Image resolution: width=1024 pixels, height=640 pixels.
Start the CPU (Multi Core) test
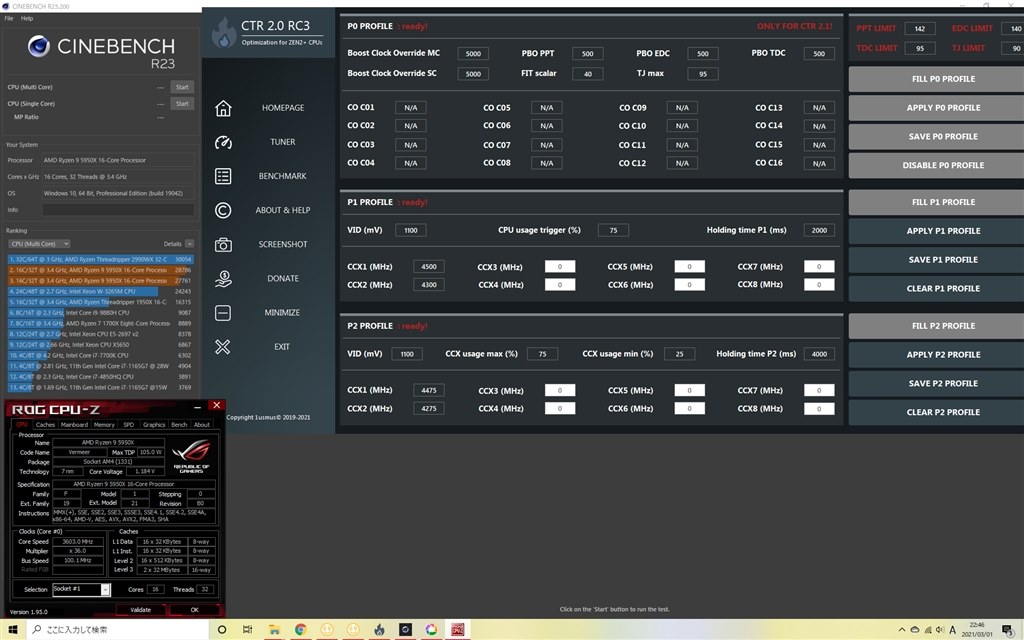(182, 87)
